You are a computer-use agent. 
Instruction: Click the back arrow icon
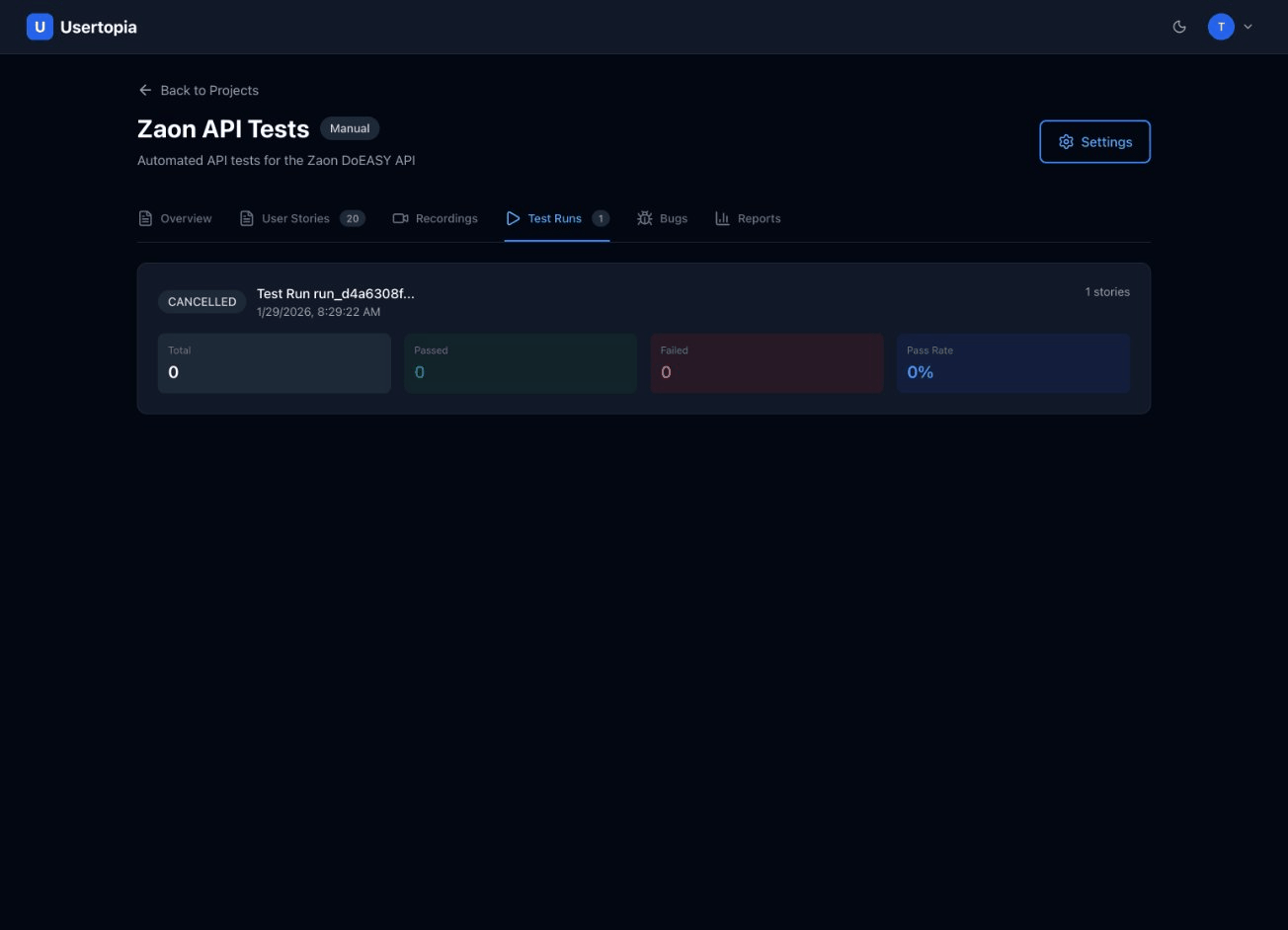pos(145,90)
